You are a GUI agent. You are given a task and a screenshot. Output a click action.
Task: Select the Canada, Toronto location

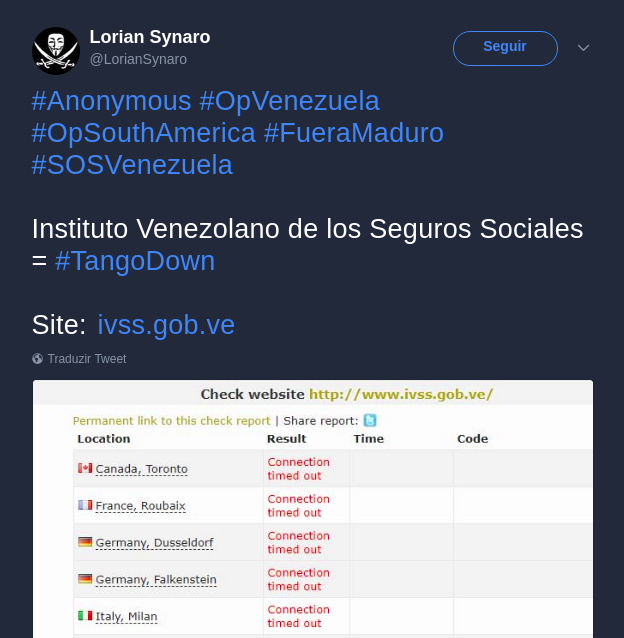[x=142, y=469]
